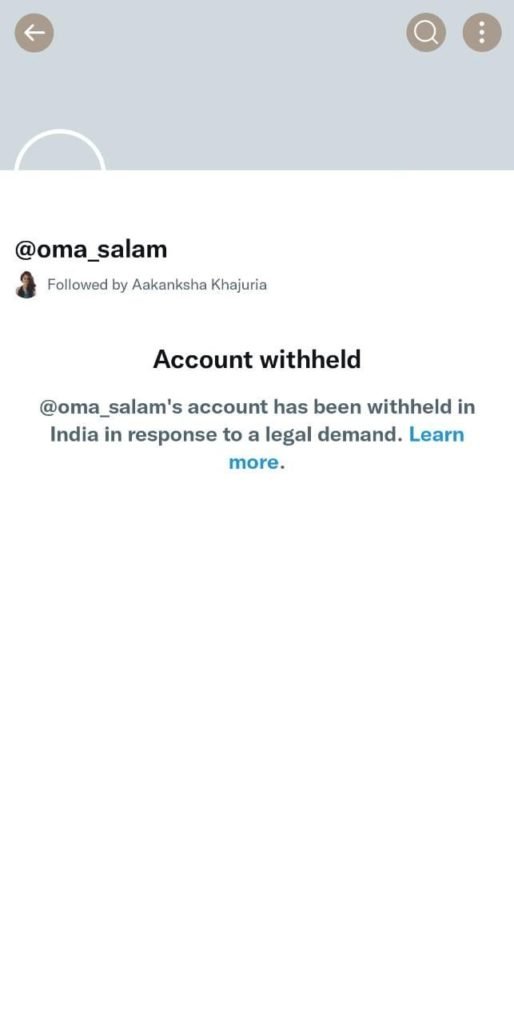The image size is (514, 1024).
Task: Click the 'Followed by' label text
Action: click(x=88, y=285)
